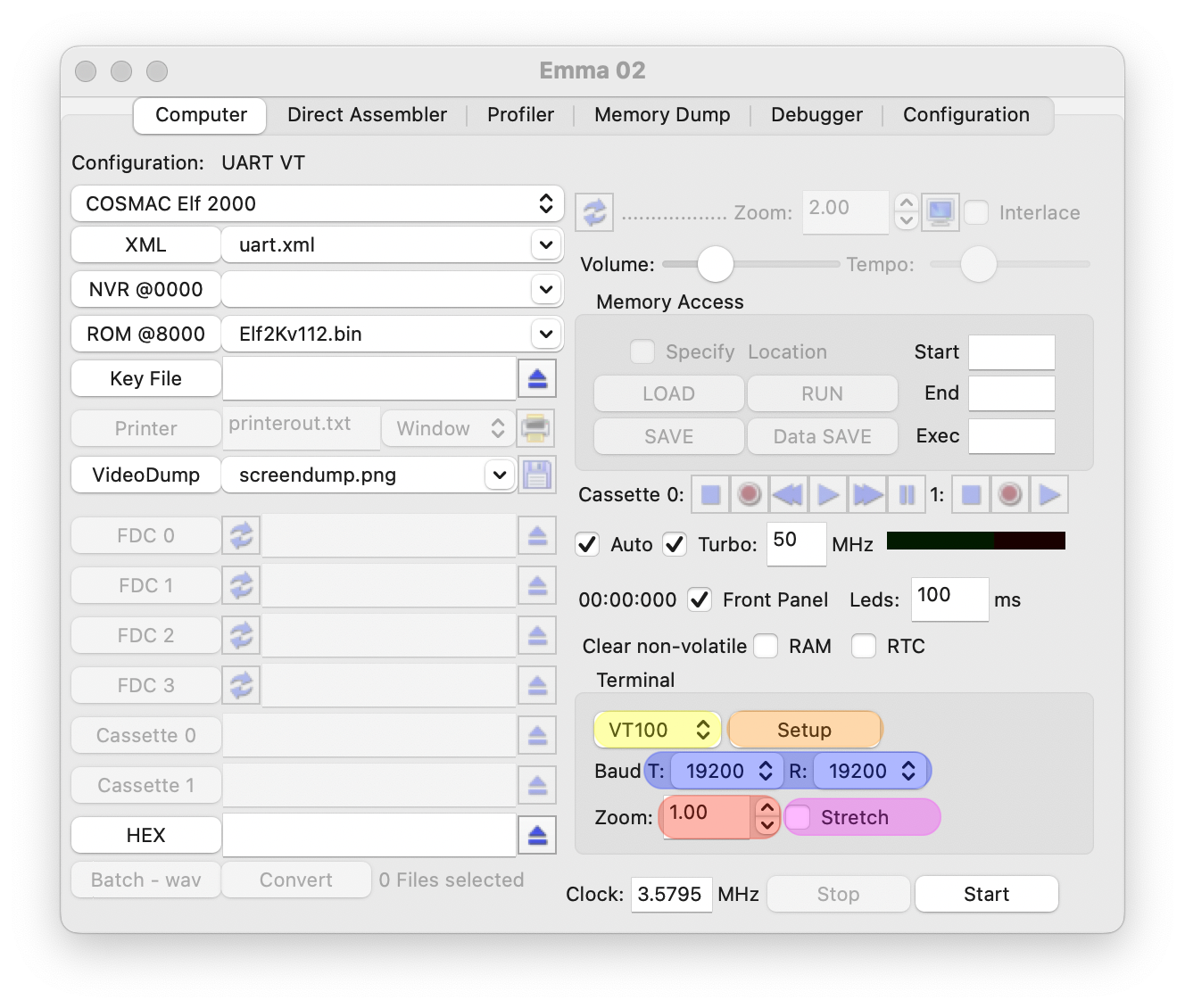
Task: Click the FDC 2 refresh arrows icon
Action: [x=242, y=635]
